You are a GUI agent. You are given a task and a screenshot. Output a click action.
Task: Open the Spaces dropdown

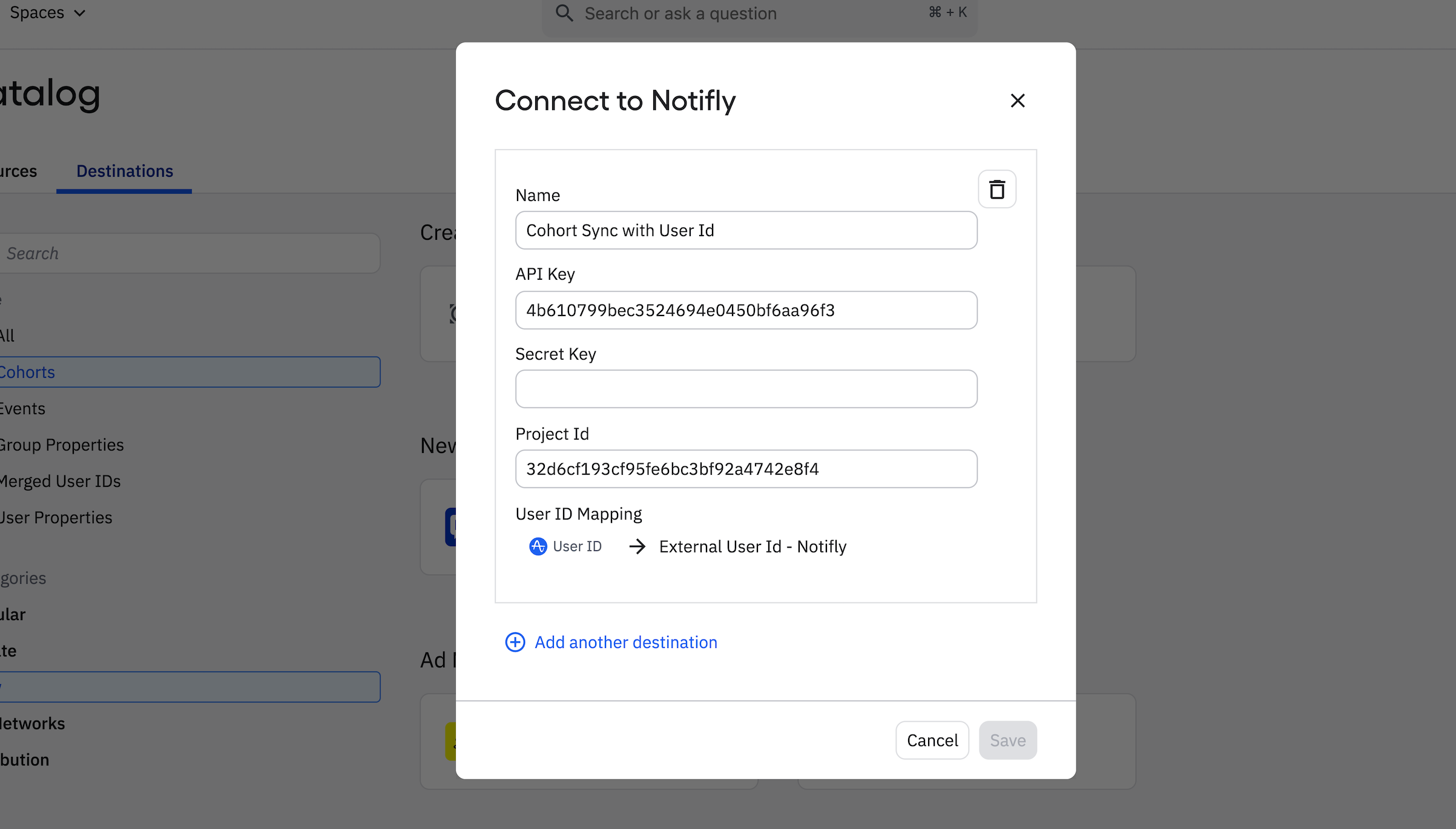[x=47, y=12]
